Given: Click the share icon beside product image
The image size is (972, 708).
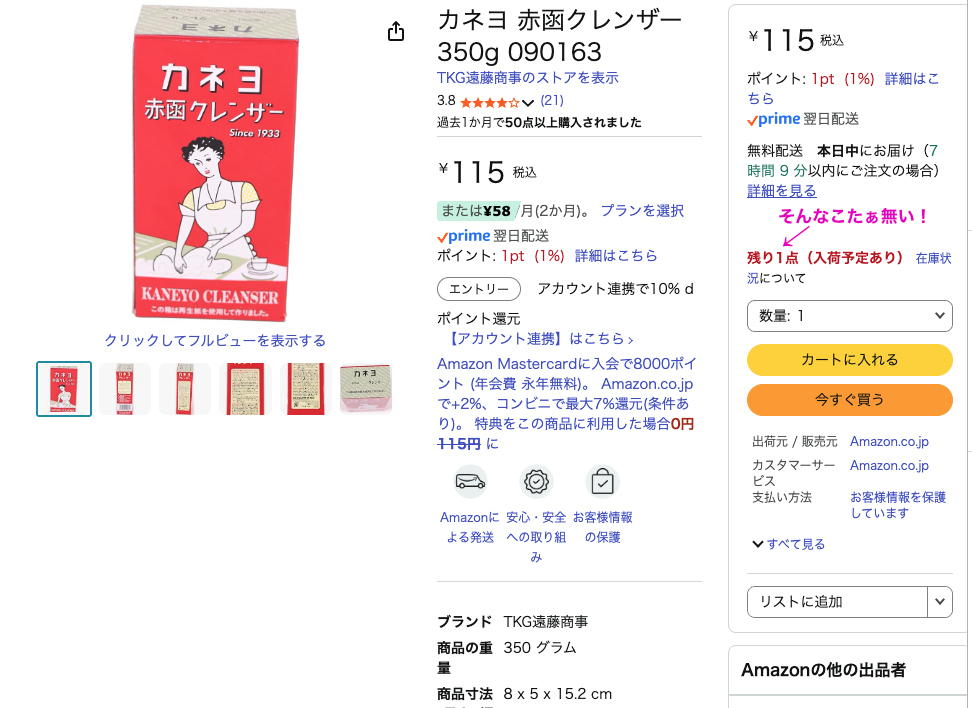Looking at the screenshot, I should click(x=395, y=31).
